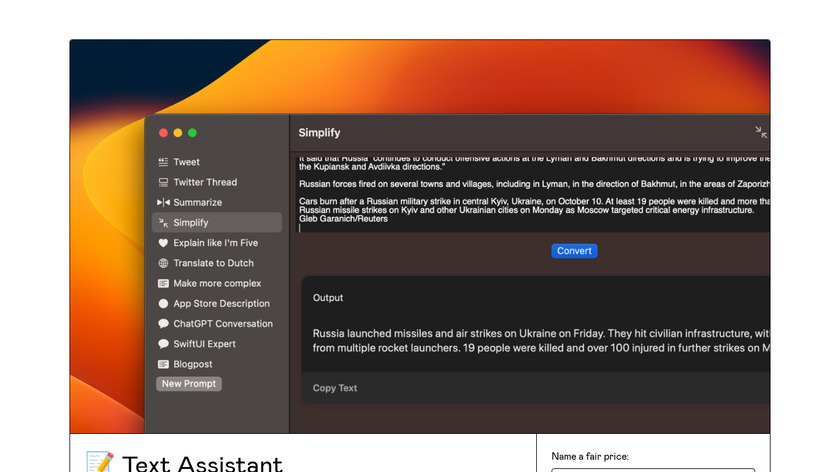This screenshot has width=840, height=472.
Task: Click the Summarize arrows icon
Action: (163, 203)
